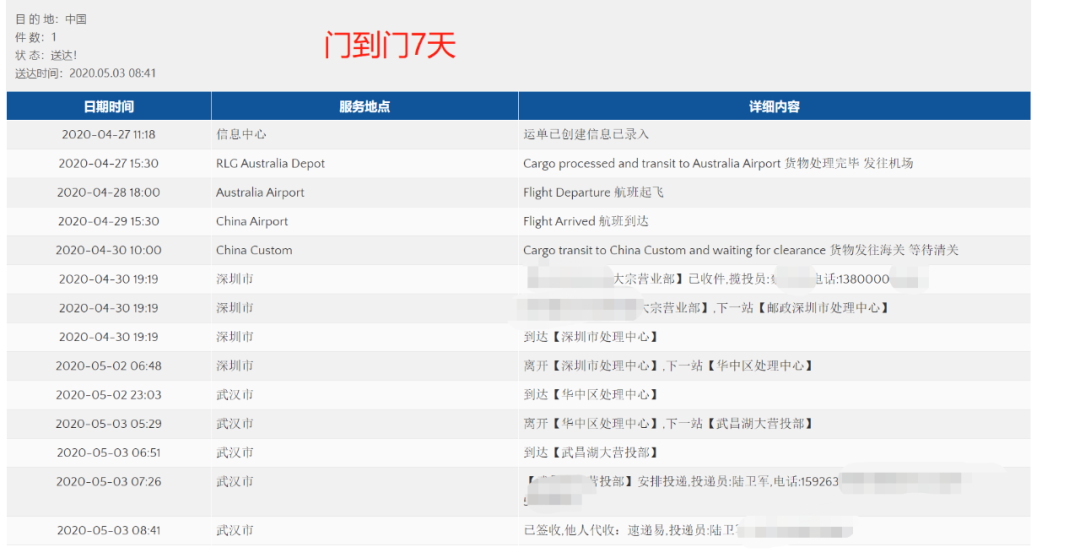Click 深圳市 in the 已收件 row
Image resolution: width=1080 pixels, height=558 pixels.
coord(235,279)
